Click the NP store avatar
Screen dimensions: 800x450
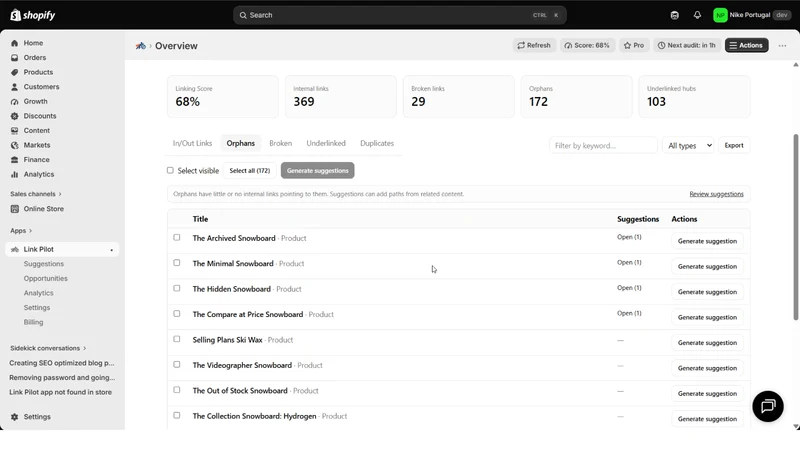[x=720, y=15]
